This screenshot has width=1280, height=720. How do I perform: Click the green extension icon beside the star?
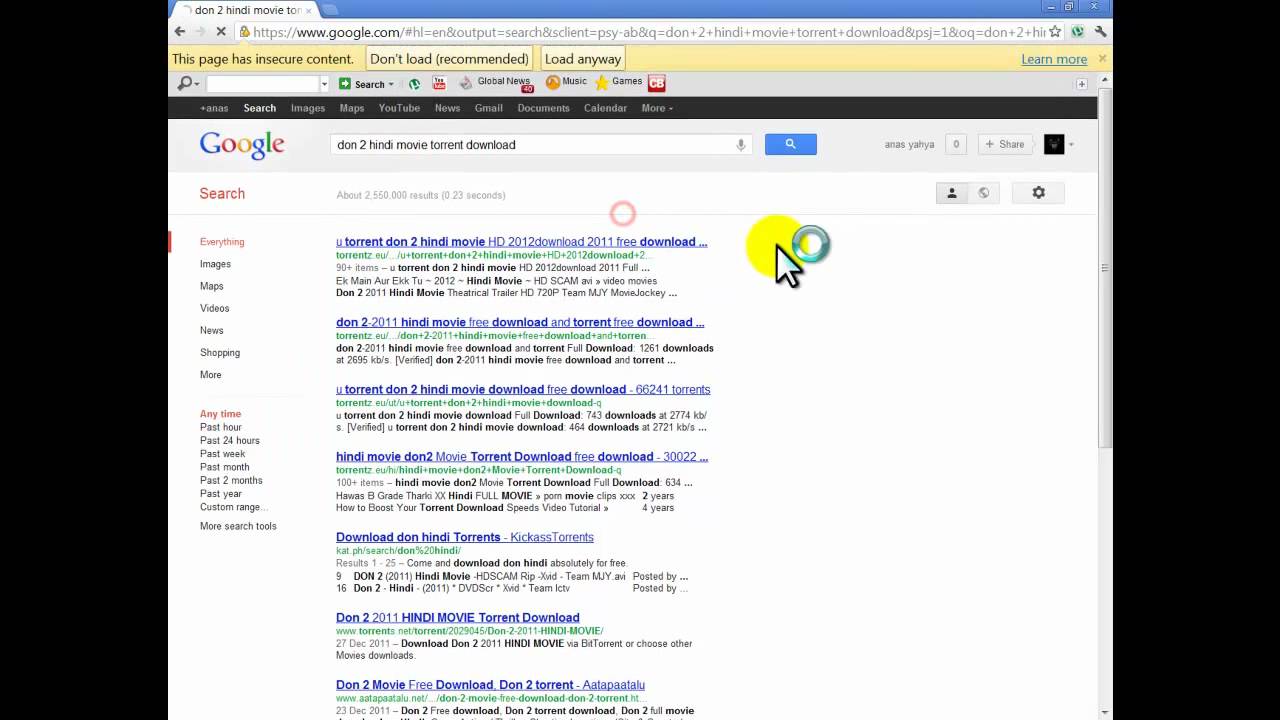[x=1077, y=32]
